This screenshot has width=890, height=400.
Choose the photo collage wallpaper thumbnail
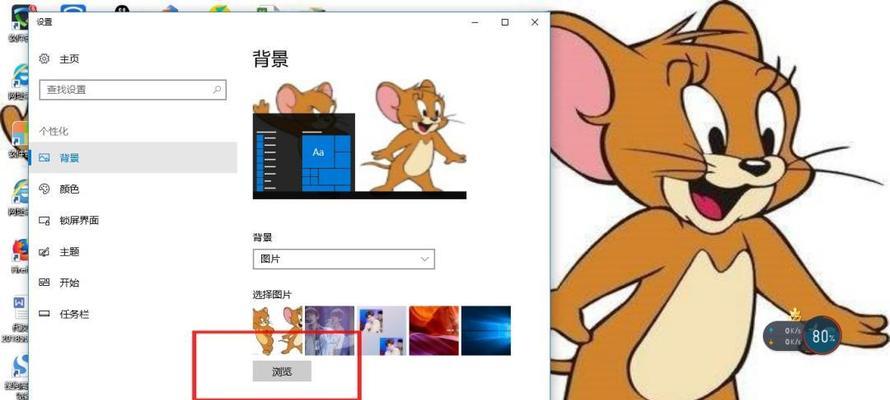pos(382,331)
